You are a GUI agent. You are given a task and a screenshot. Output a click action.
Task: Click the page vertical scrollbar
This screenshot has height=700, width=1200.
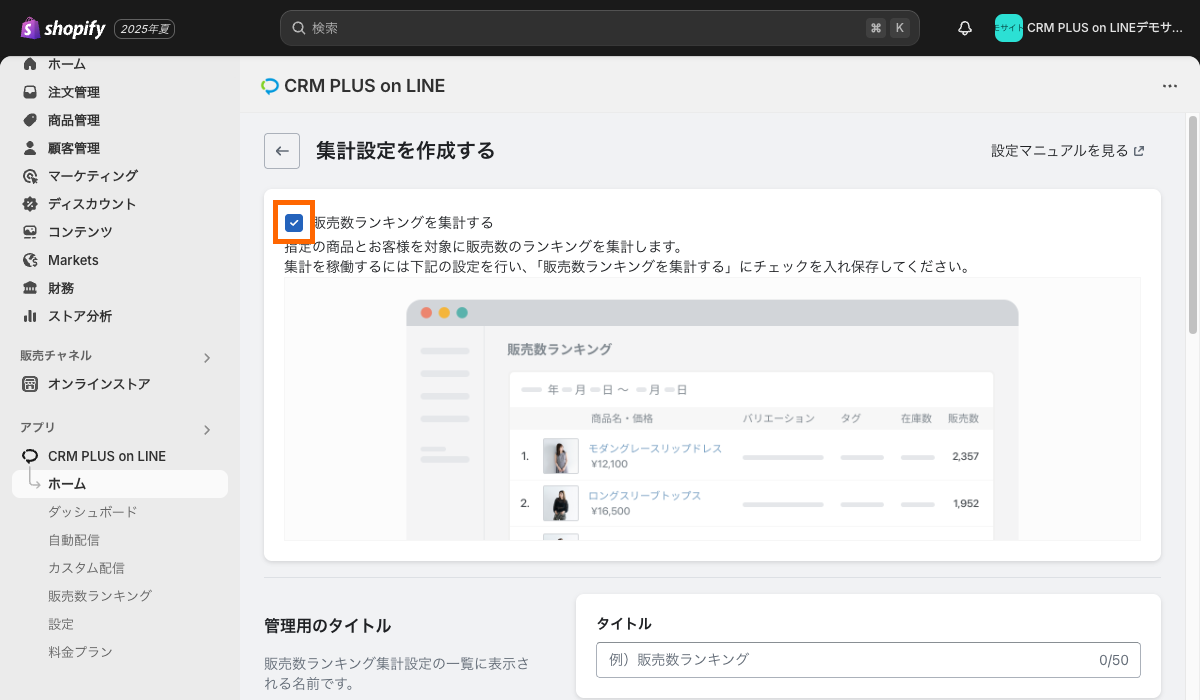(x=1192, y=225)
